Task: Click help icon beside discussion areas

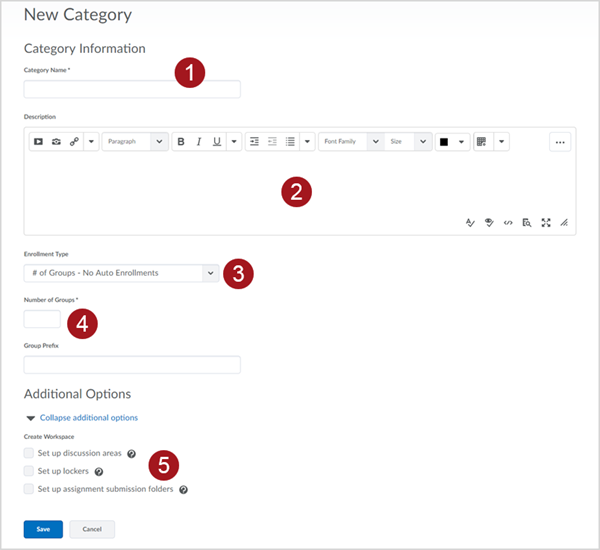Action: 131,454
